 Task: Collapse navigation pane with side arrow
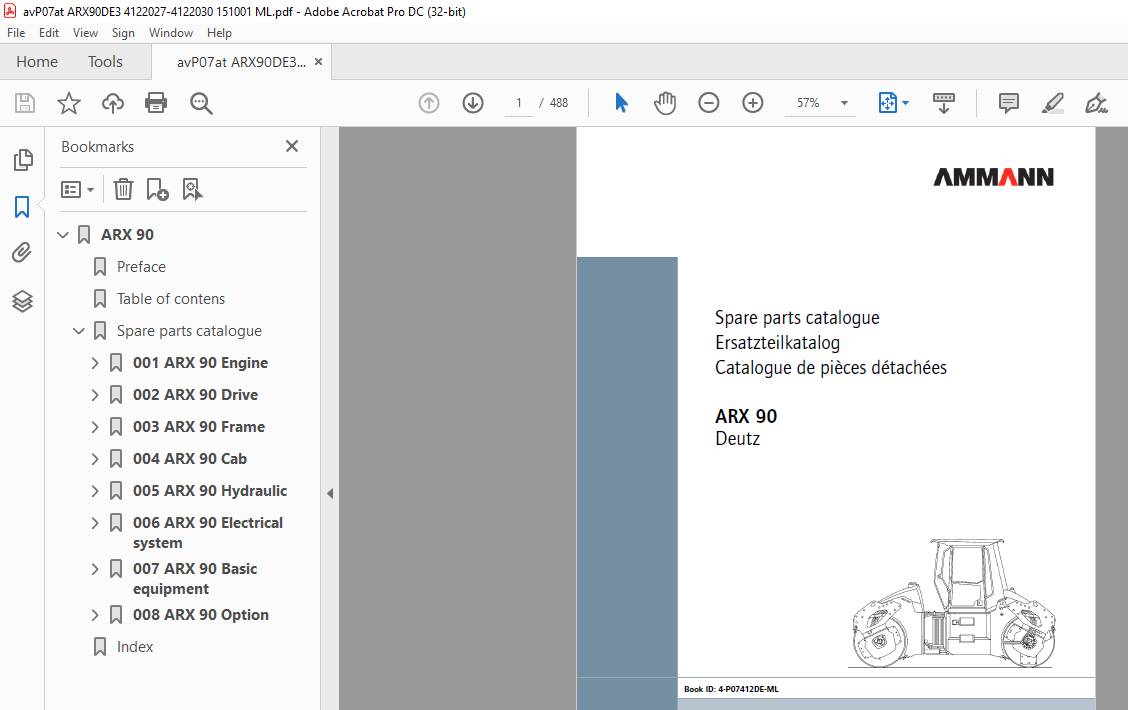click(329, 493)
